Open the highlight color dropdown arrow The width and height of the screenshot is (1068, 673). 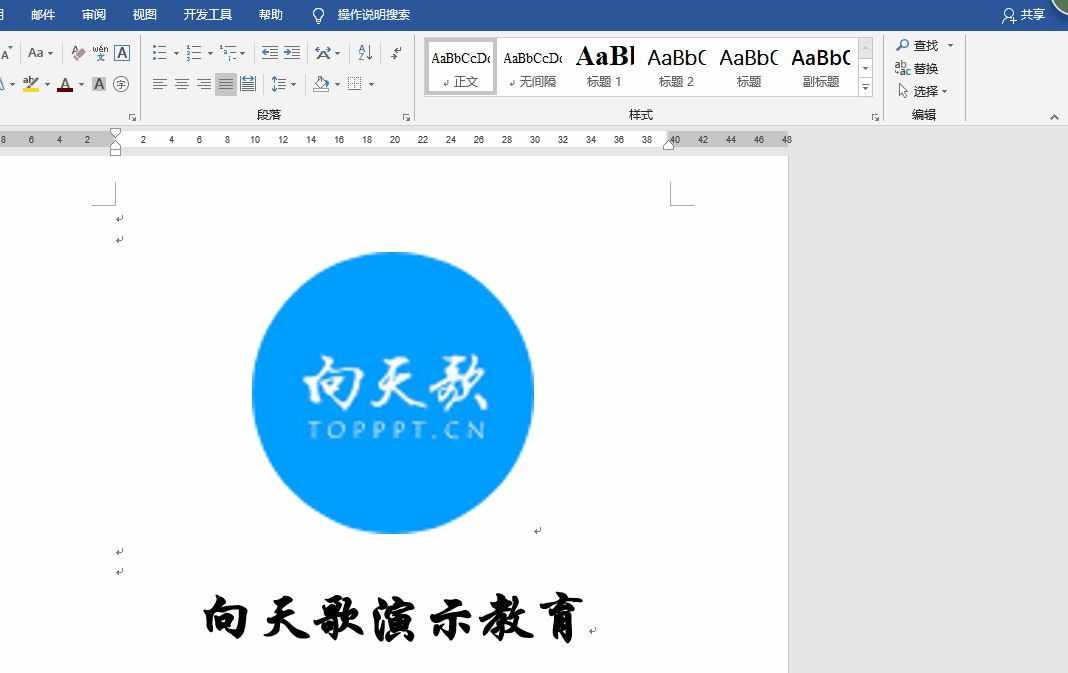pos(48,84)
